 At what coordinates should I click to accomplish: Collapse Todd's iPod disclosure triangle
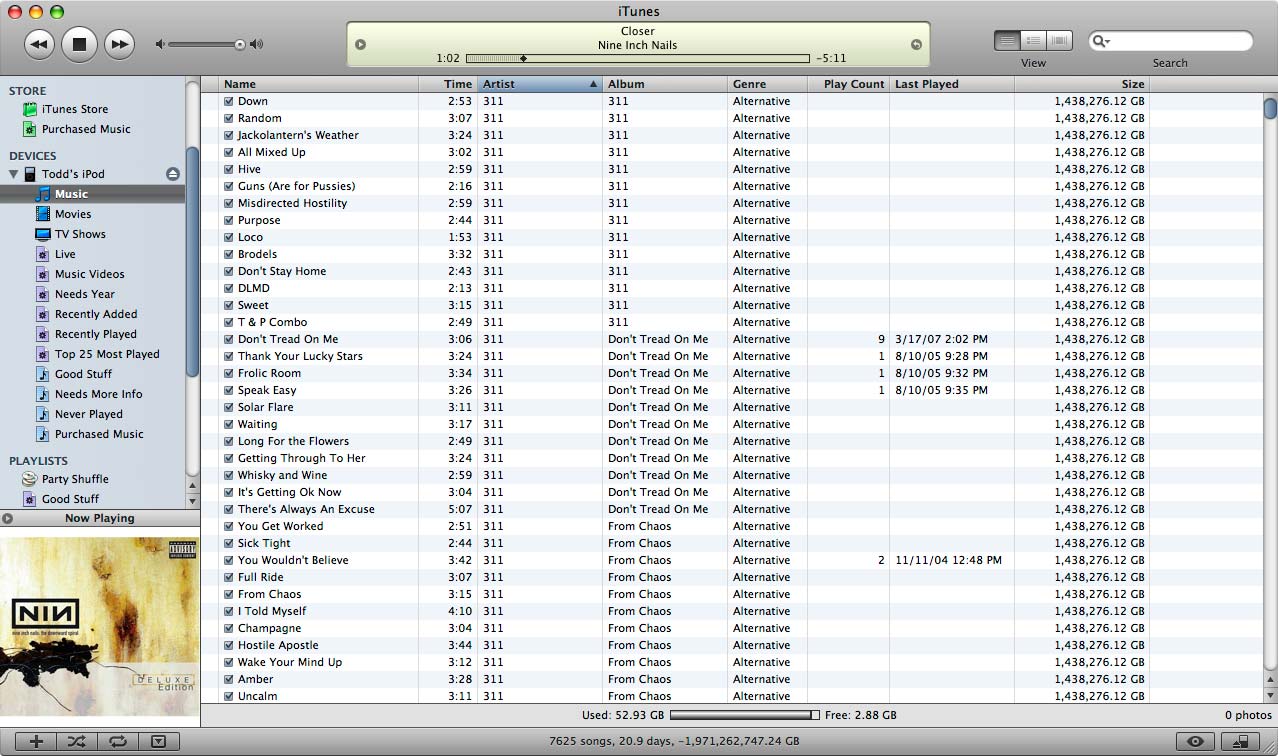click(14, 174)
